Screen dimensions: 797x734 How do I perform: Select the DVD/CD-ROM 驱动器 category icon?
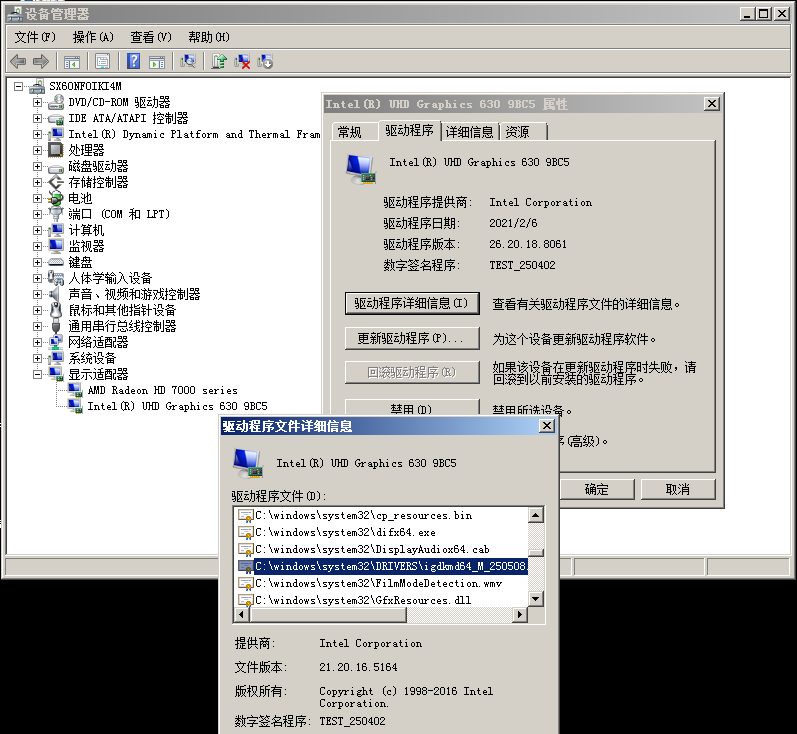pos(56,102)
